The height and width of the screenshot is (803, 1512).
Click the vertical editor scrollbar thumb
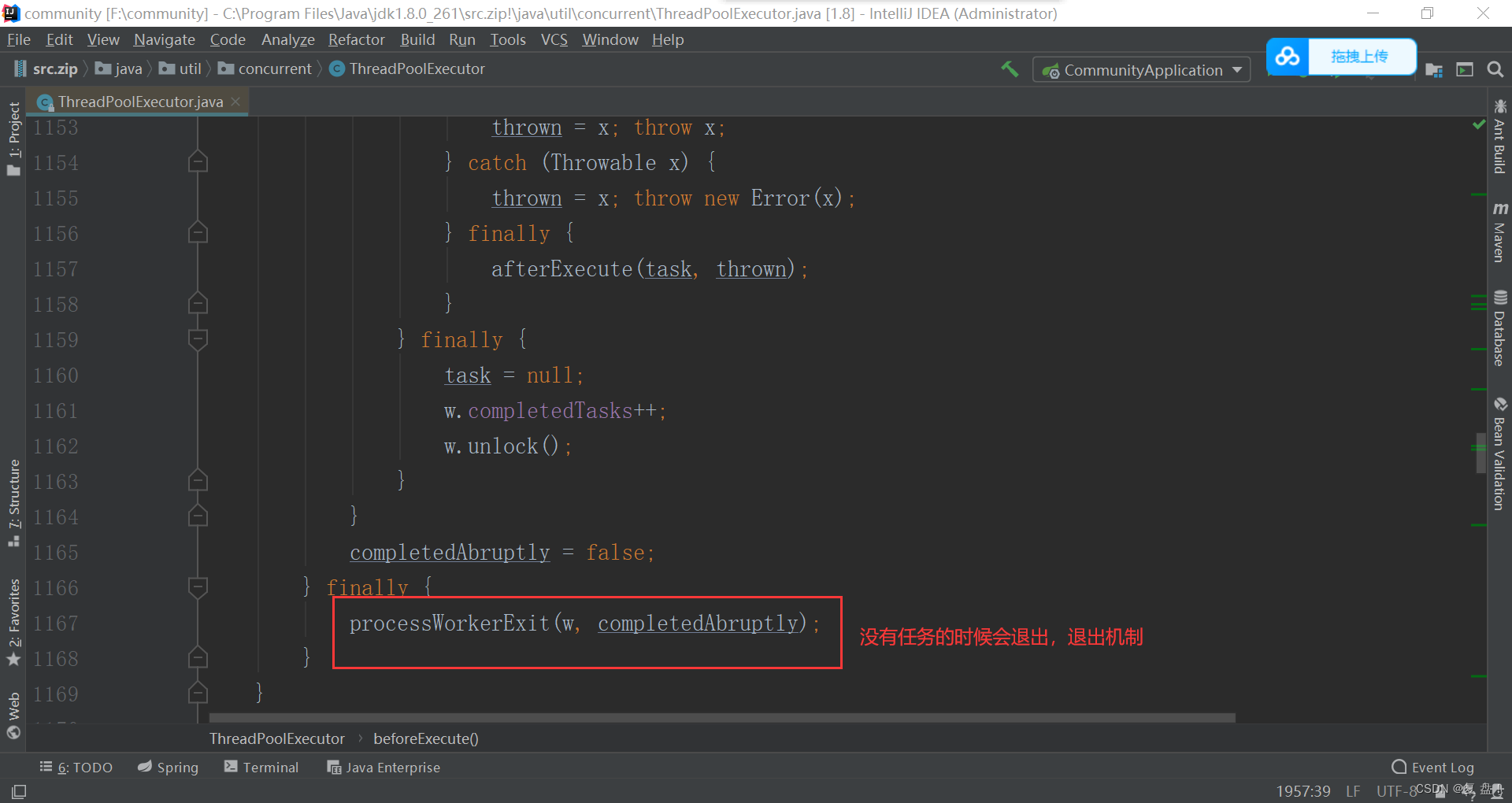[1480, 453]
